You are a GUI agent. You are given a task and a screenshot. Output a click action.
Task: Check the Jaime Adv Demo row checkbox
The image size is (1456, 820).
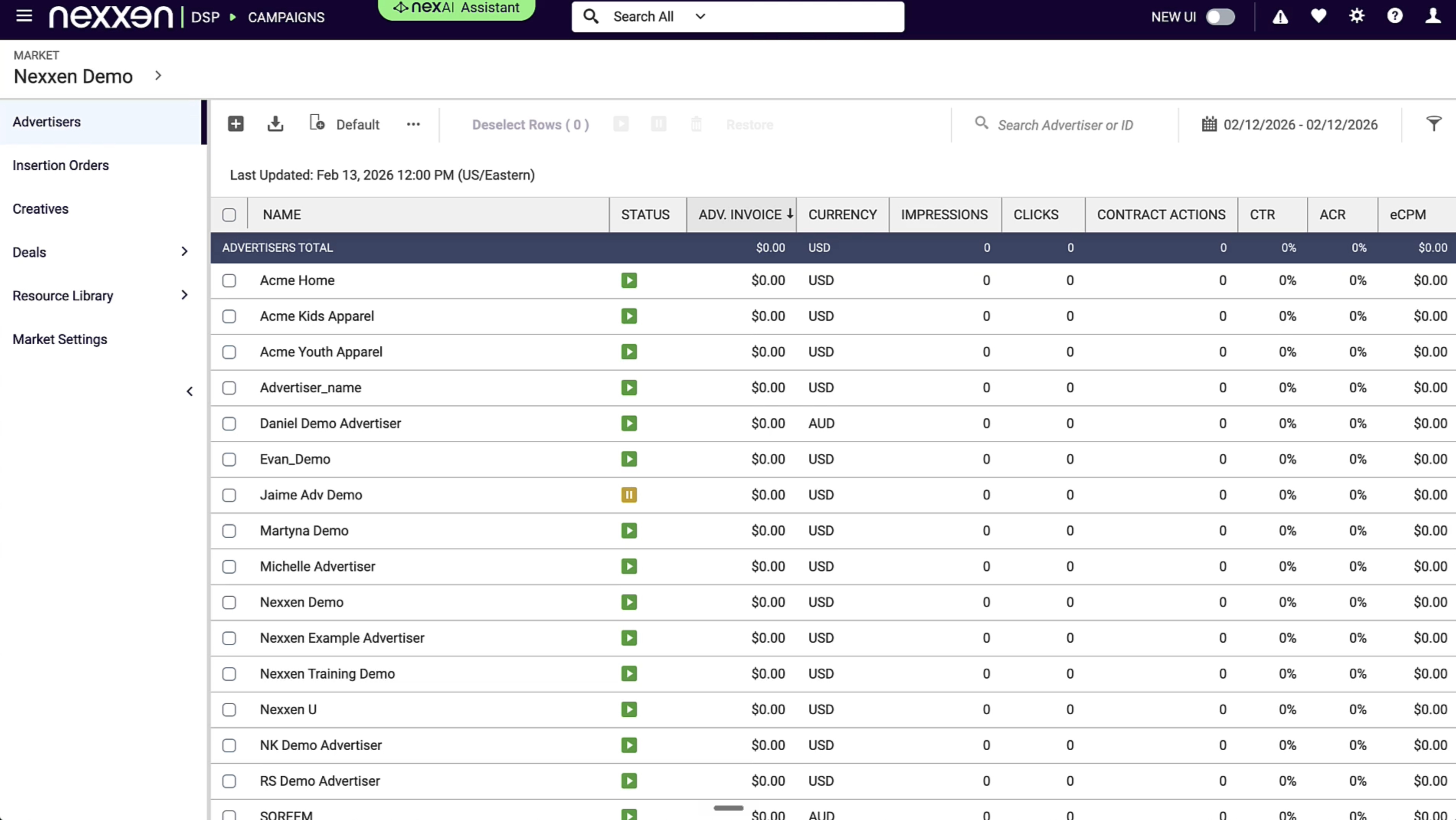pyautogui.click(x=229, y=495)
